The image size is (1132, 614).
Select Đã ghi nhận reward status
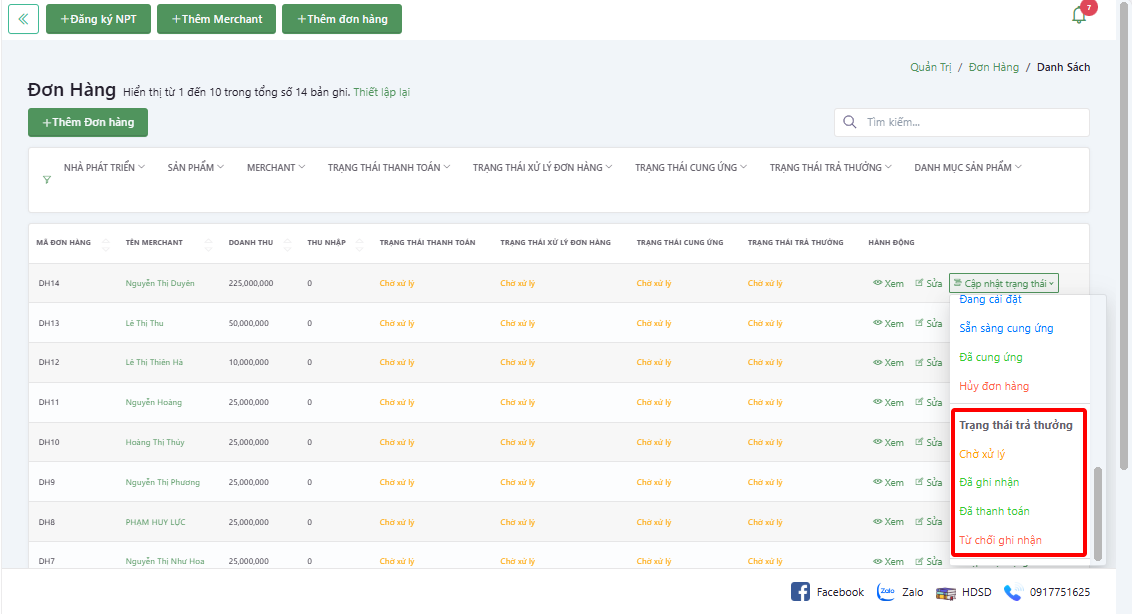pos(989,482)
